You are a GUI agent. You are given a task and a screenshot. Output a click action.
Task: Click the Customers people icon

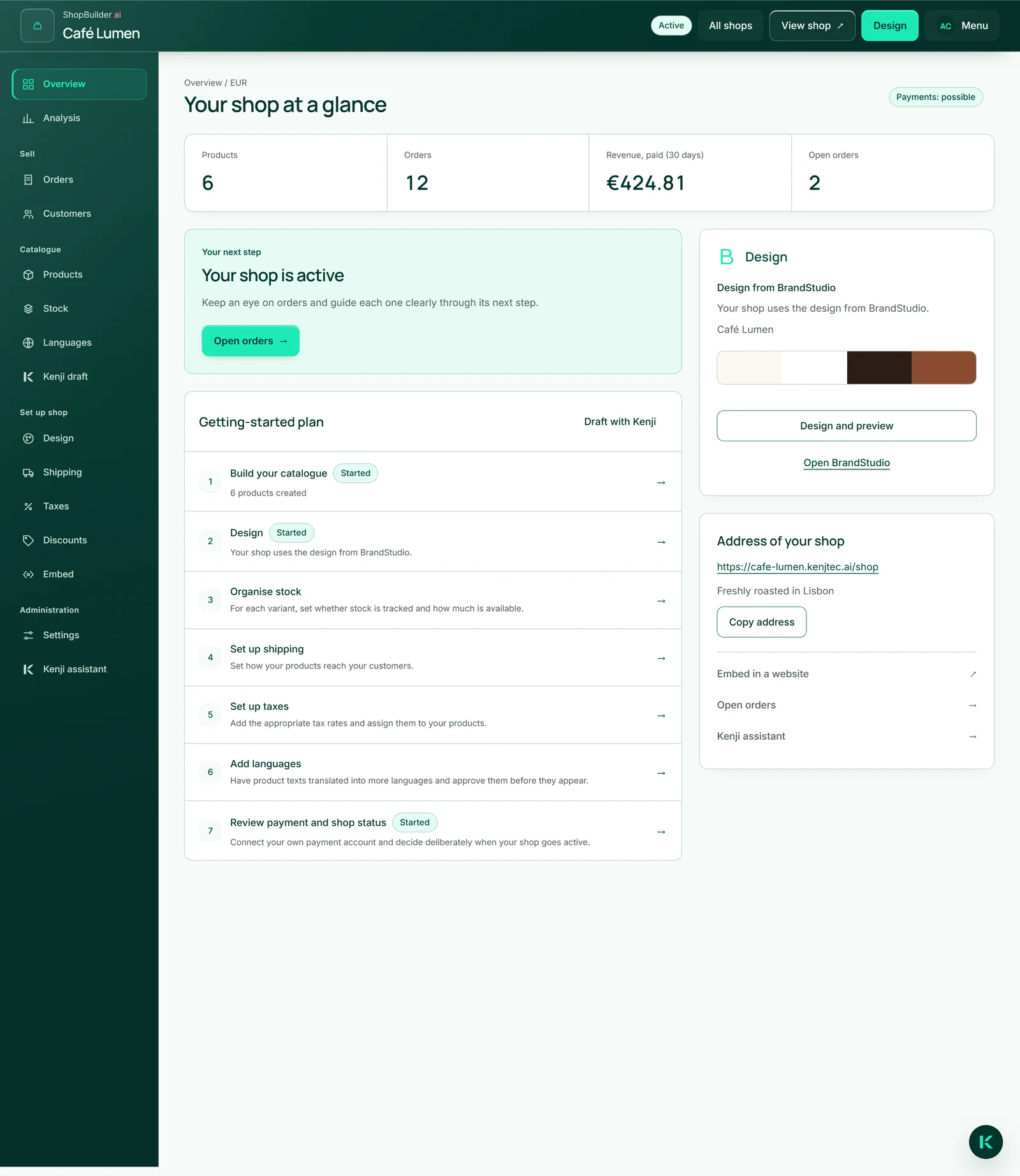pyautogui.click(x=28, y=214)
